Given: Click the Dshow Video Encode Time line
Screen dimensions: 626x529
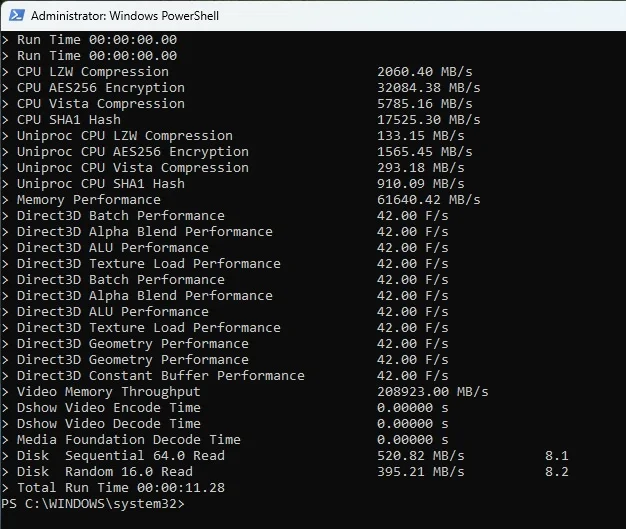Looking at the screenshot, I should coord(225,408).
